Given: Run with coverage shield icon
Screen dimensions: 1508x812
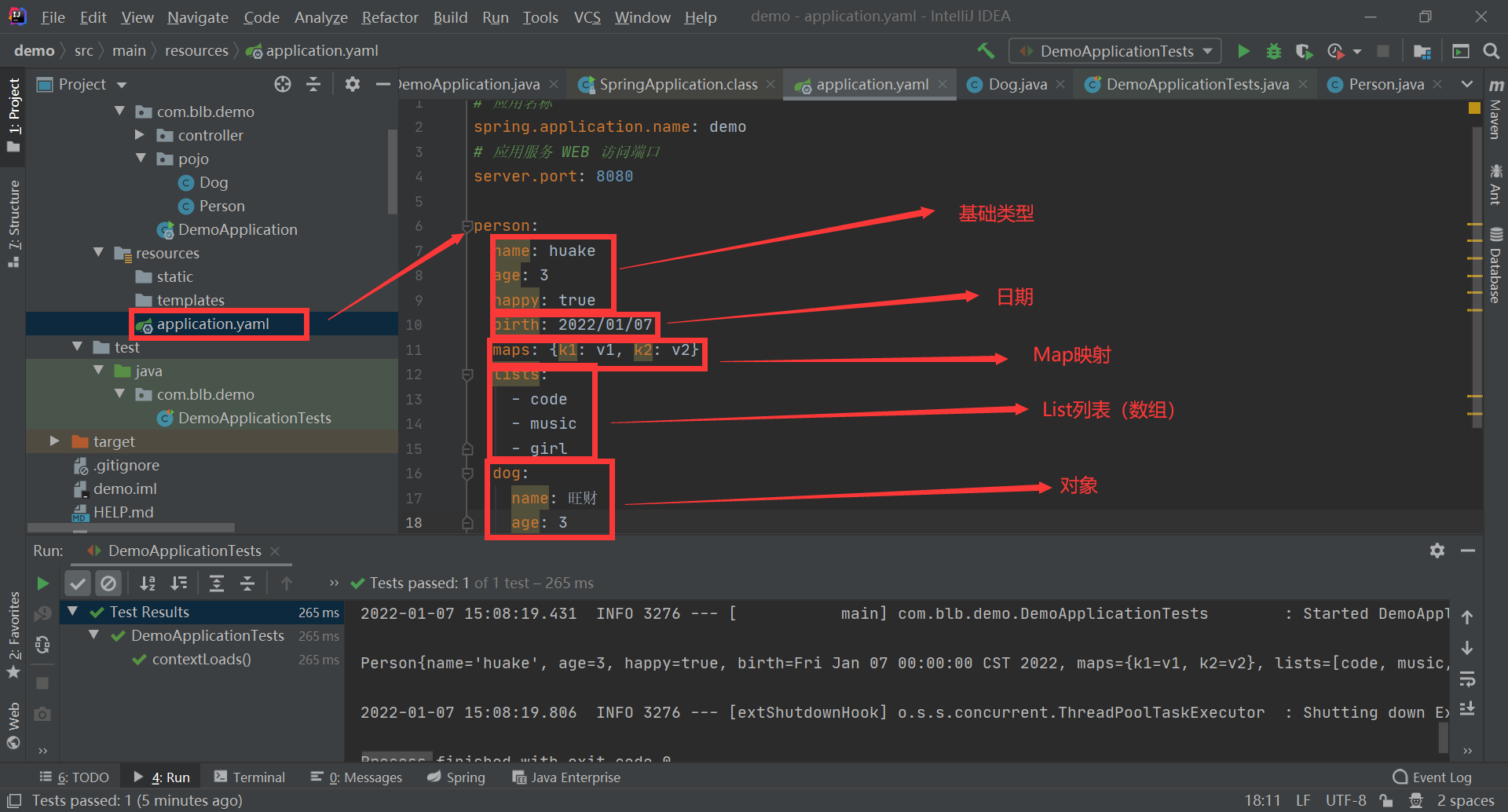Looking at the screenshot, I should pos(1304,51).
